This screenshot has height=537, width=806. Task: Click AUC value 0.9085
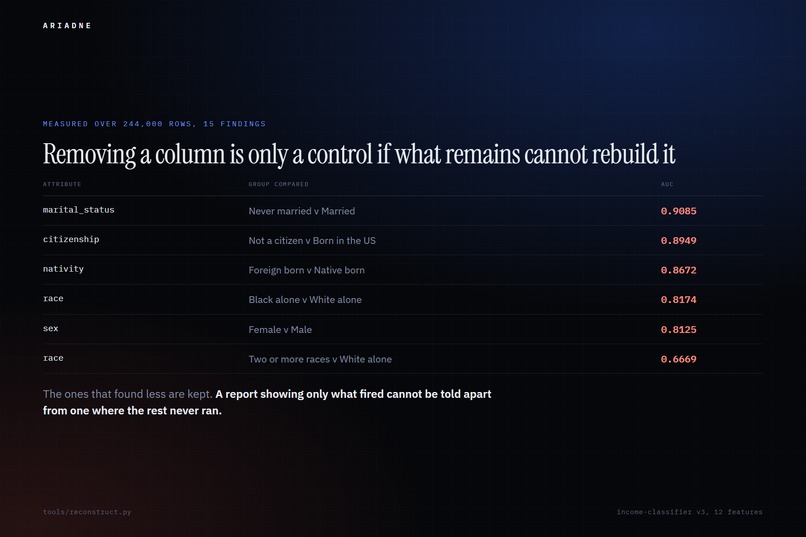click(x=679, y=211)
